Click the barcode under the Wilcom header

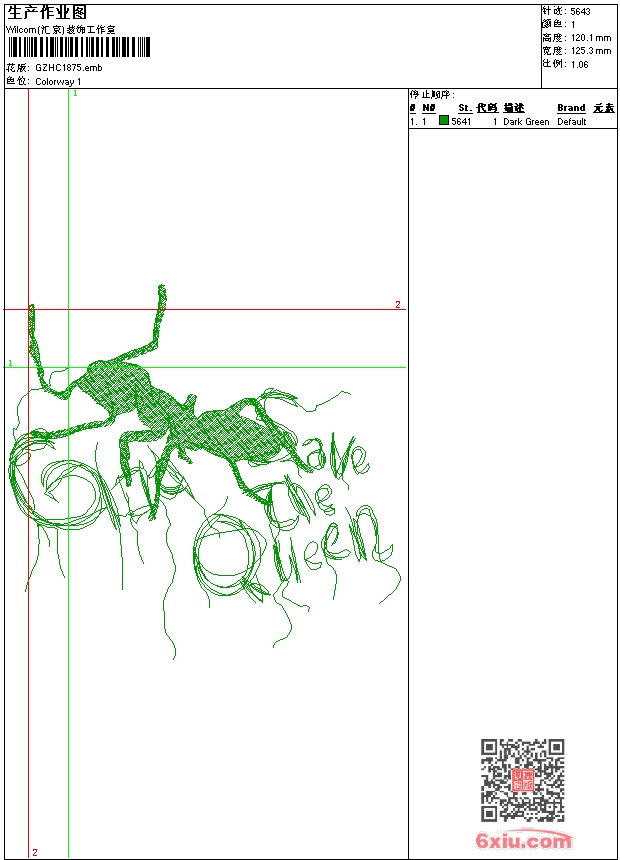79,47
